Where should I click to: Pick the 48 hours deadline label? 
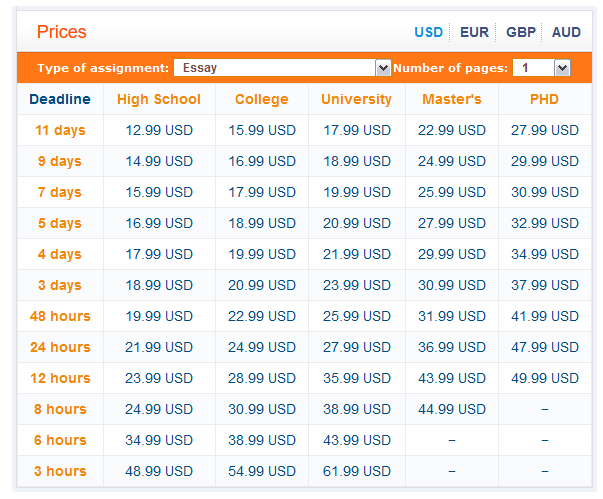(60, 316)
